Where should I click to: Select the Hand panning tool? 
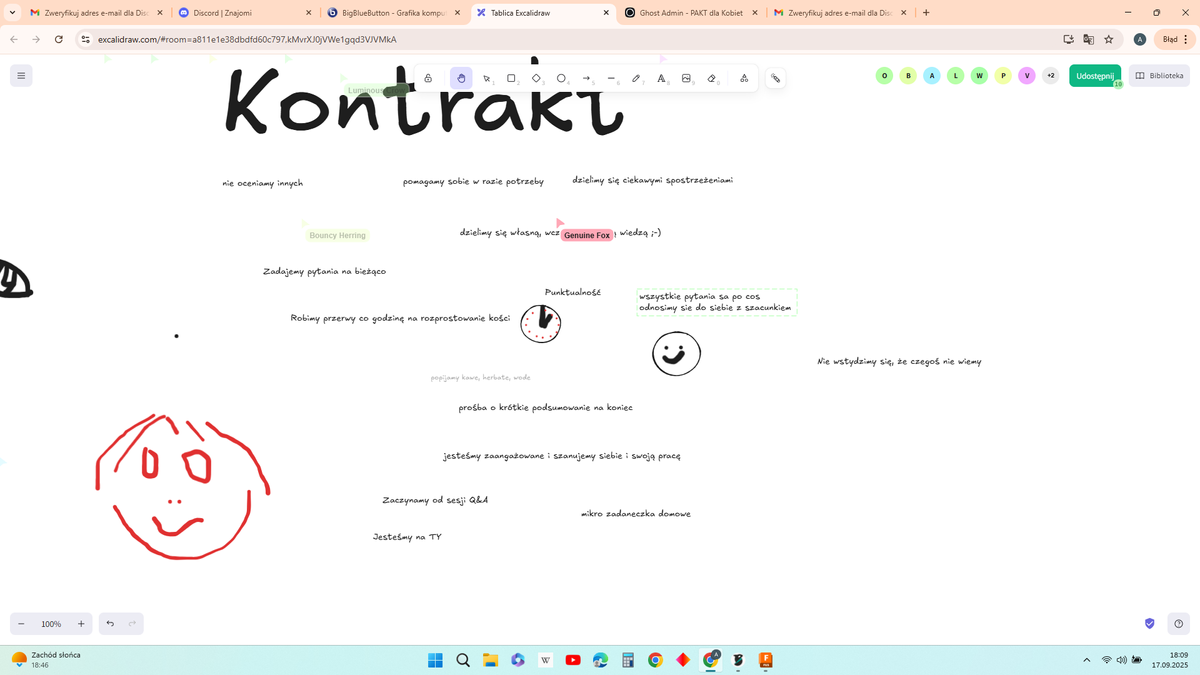click(461, 78)
